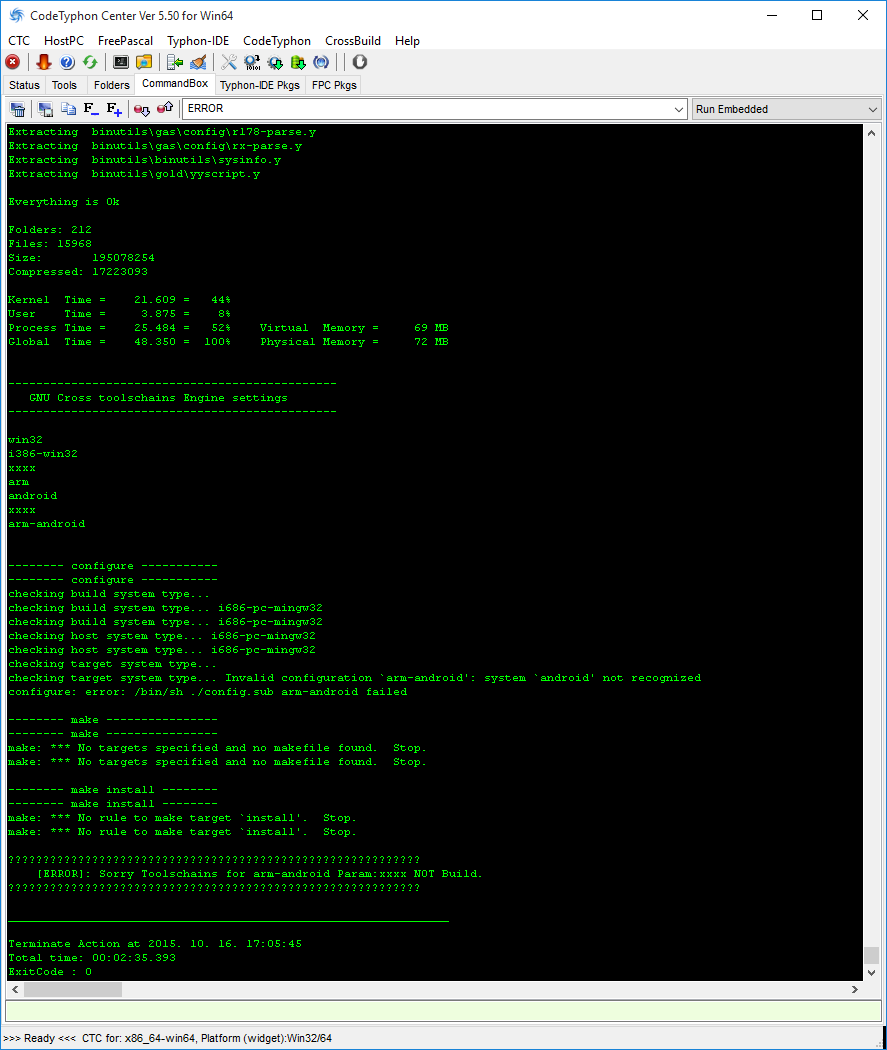Open the CodeTyphon menu
The image size is (887, 1050).
[x=276, y=41]
